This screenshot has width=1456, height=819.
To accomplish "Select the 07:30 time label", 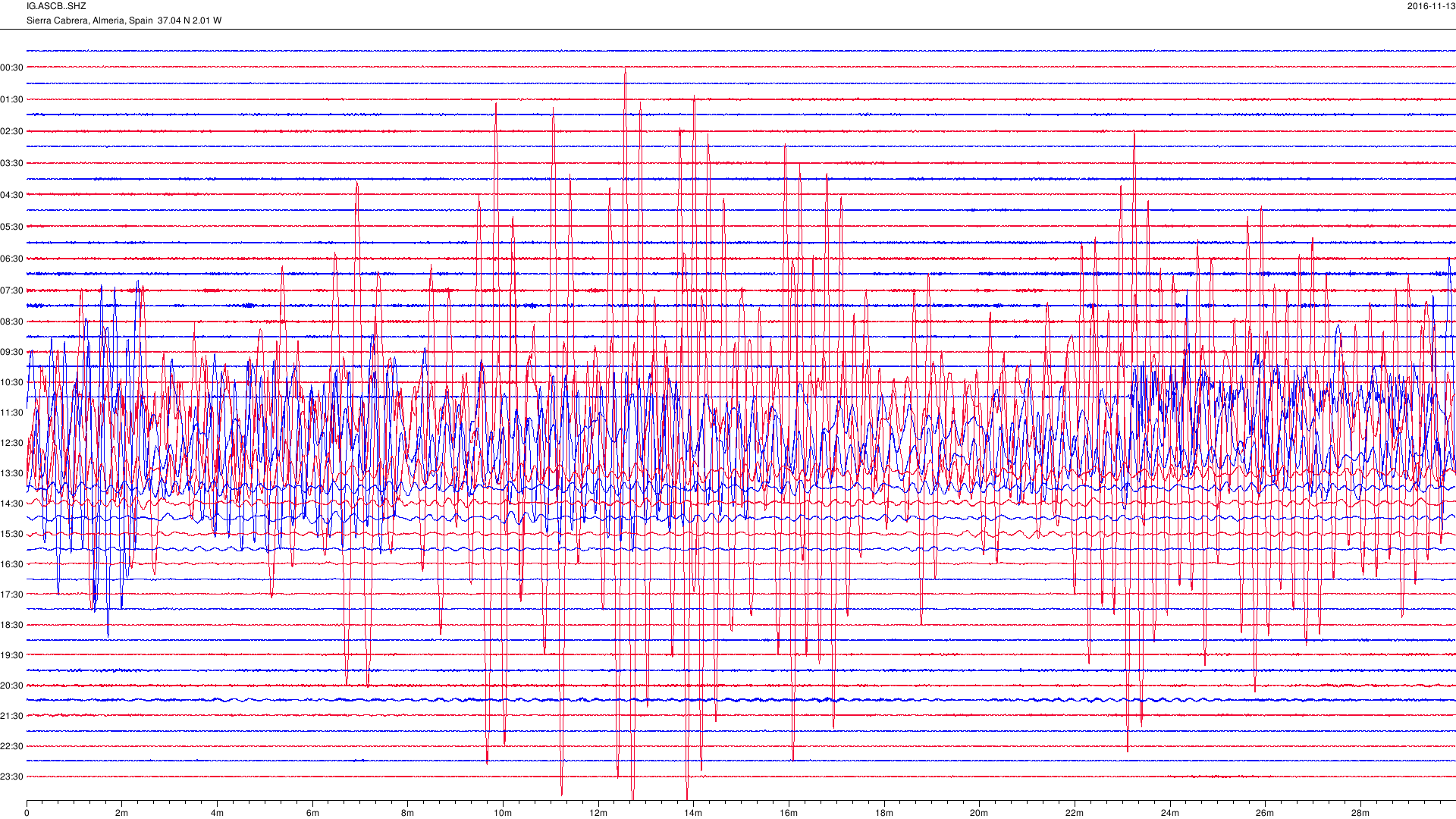I will point(12,290).
